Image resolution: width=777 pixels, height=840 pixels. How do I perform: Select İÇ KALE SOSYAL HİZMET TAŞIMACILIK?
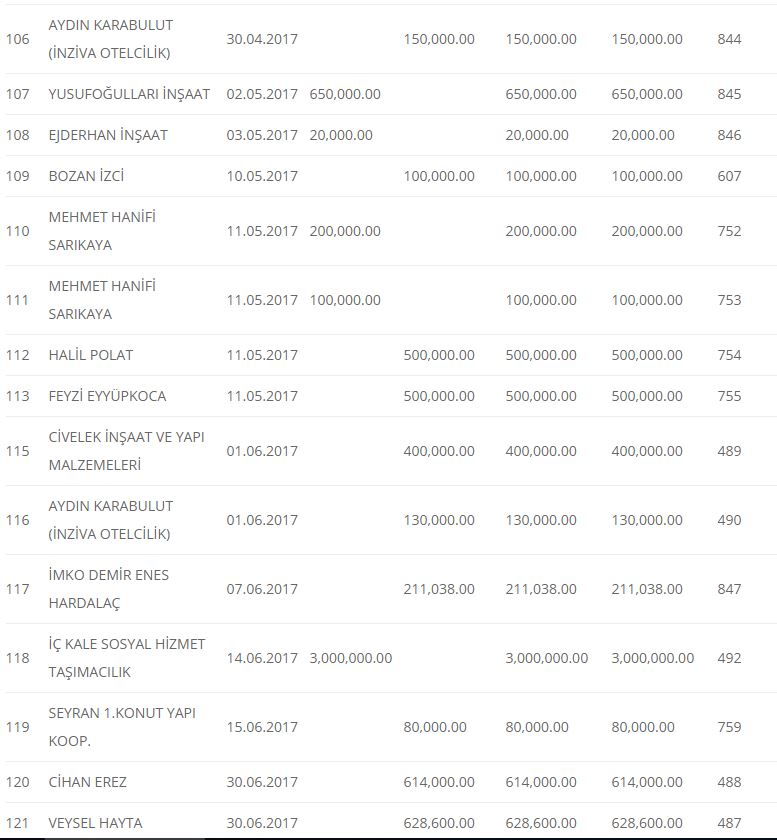pos(127,658)
